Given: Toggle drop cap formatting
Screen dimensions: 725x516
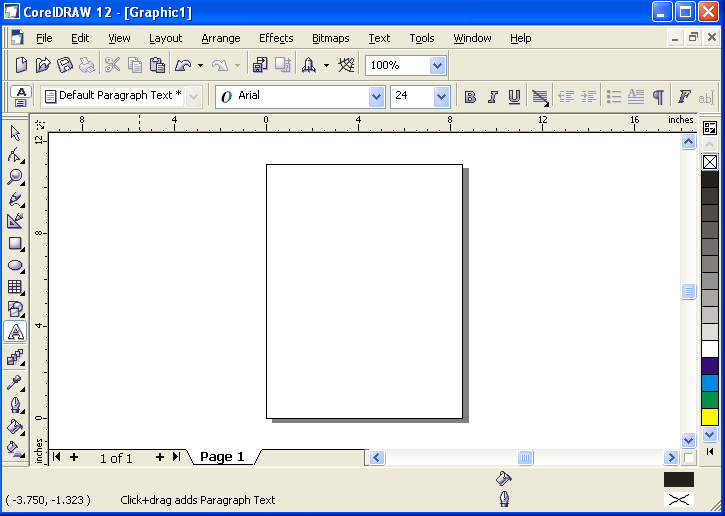Looking at the screenshot, I should coord(636,97).
